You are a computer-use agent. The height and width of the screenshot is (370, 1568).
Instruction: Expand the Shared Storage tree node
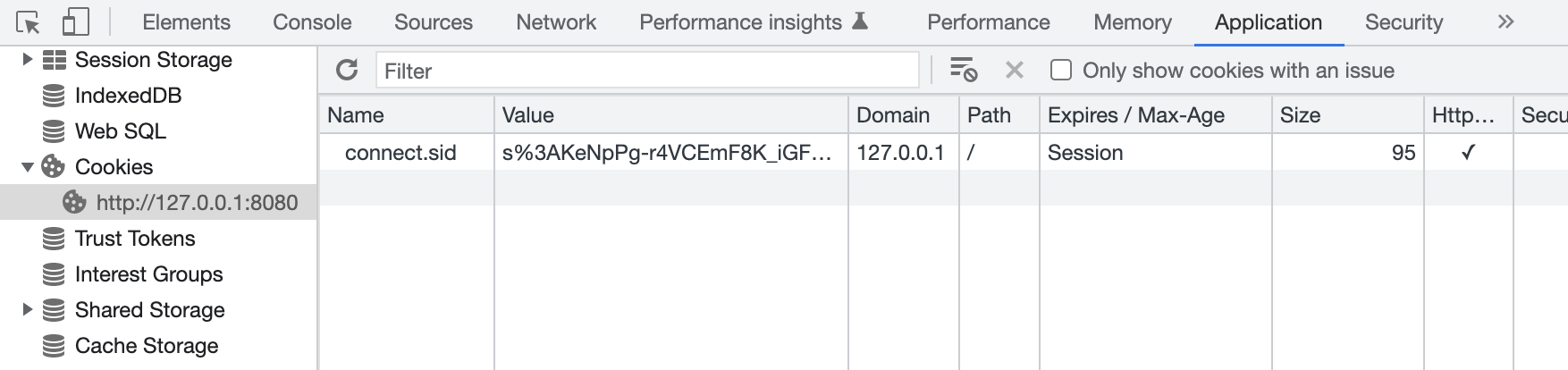pyautogui.click(x=27, y=310)
